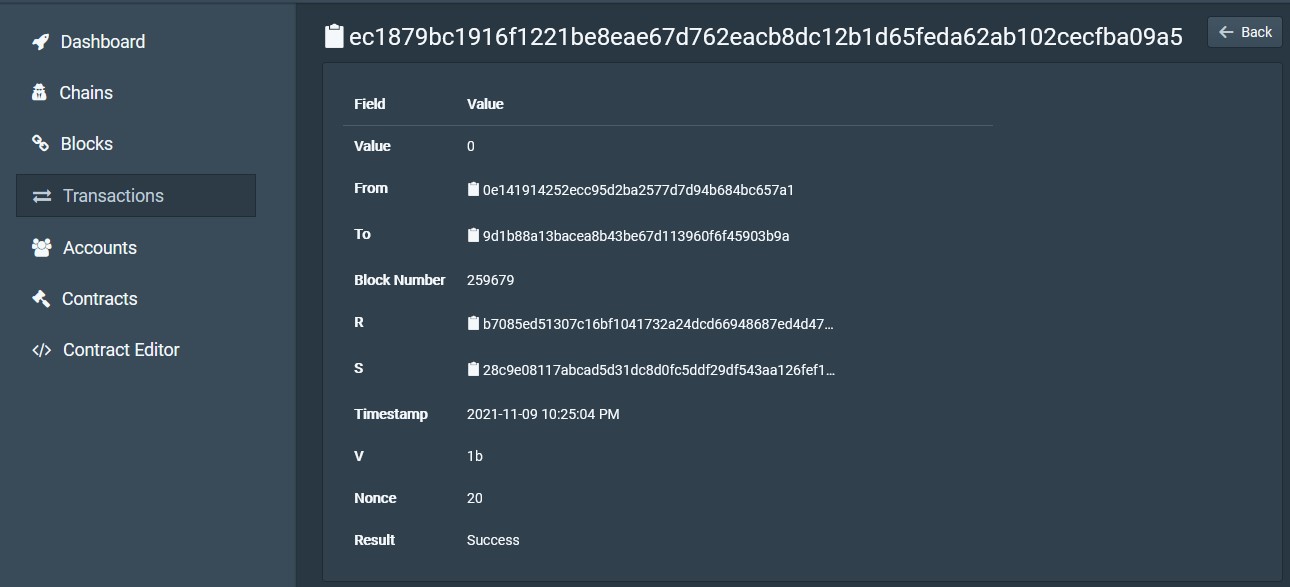
Task: Switch to the Contract Editor page
Action: tap(120, 349)
